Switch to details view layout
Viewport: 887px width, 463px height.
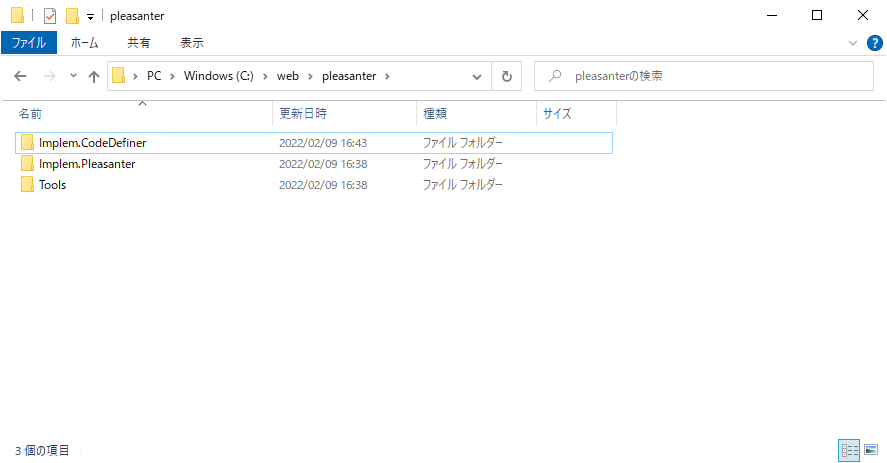[x=849, y=450]
